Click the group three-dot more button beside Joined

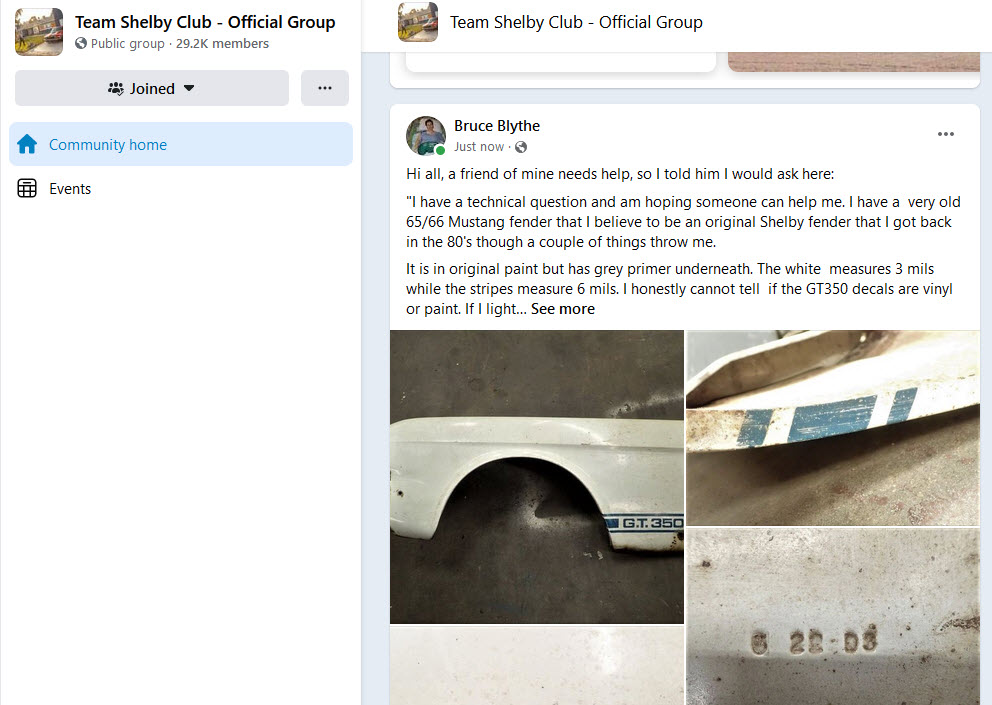(x=325, y=88)
